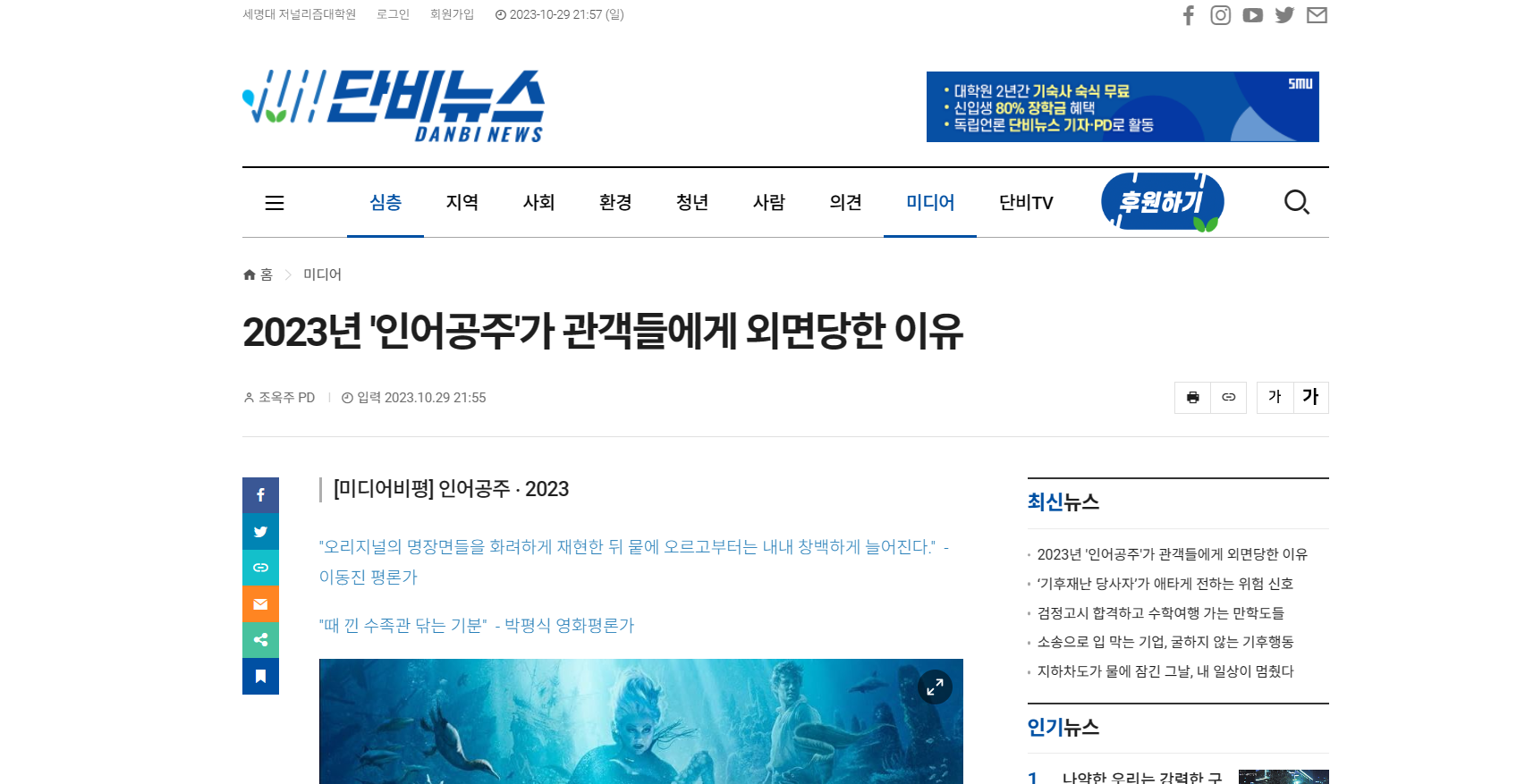Share article via sidebar Facebook icon

click(260, 495)
